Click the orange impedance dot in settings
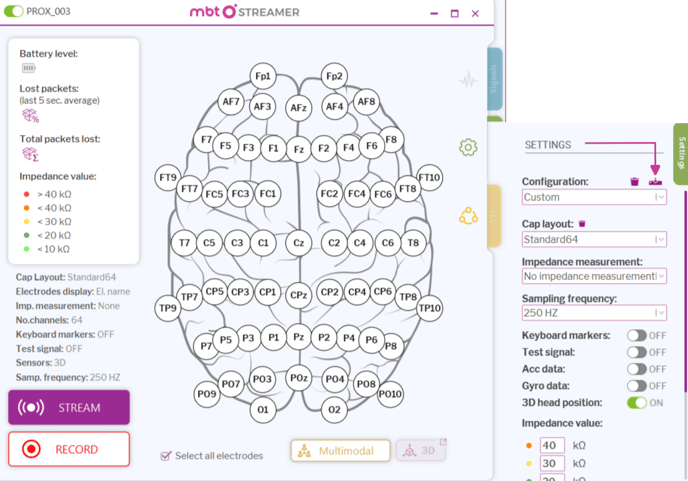Viewport: 688px width, 481px height. (529, 445)
